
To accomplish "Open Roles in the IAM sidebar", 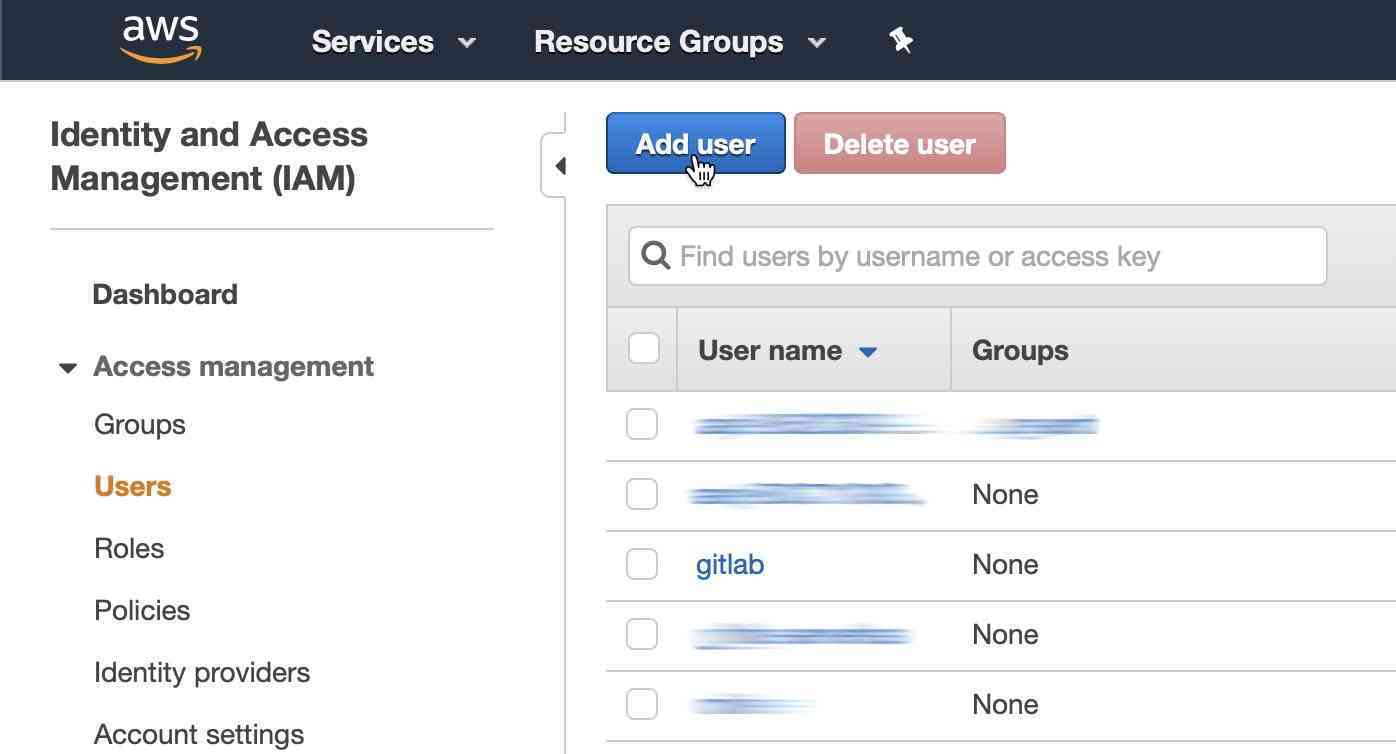I will [x=129, y=549].
